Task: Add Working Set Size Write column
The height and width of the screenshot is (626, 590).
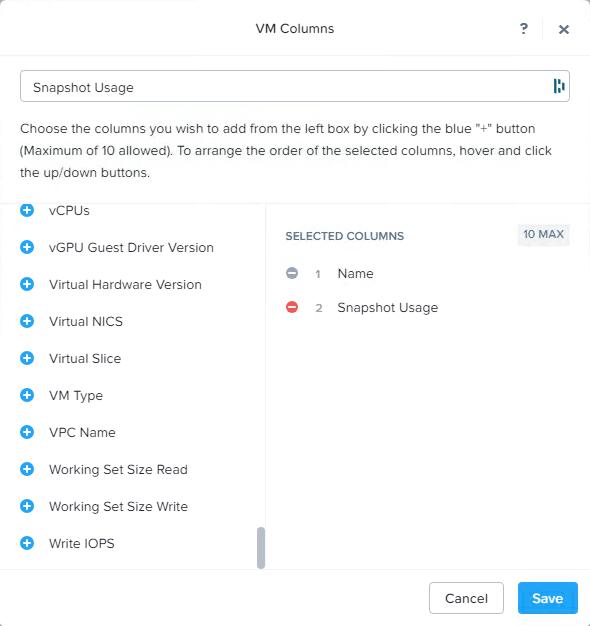Action: click(x=27, y=506)
